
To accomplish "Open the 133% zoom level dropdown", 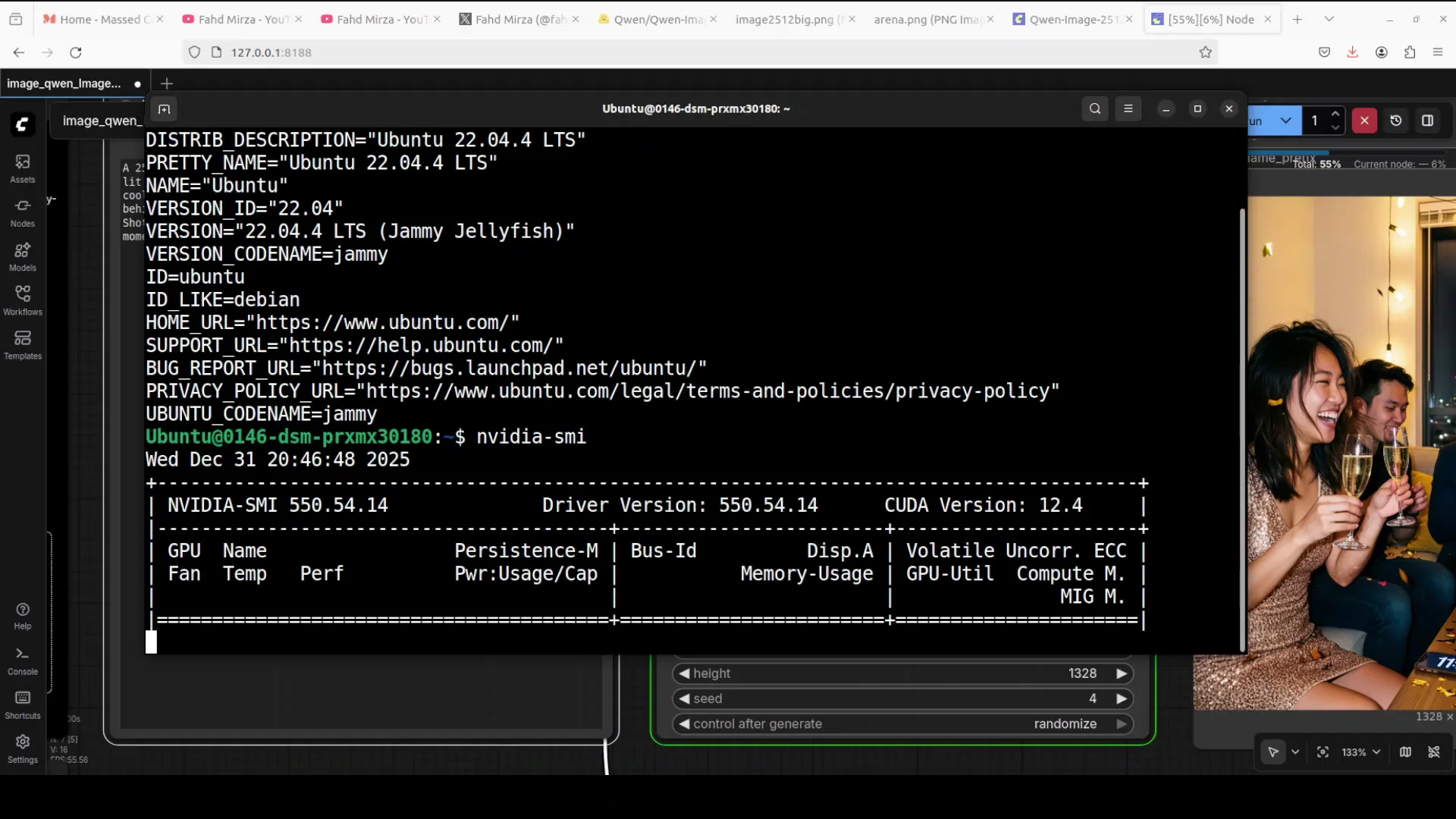I will 1360,752.
